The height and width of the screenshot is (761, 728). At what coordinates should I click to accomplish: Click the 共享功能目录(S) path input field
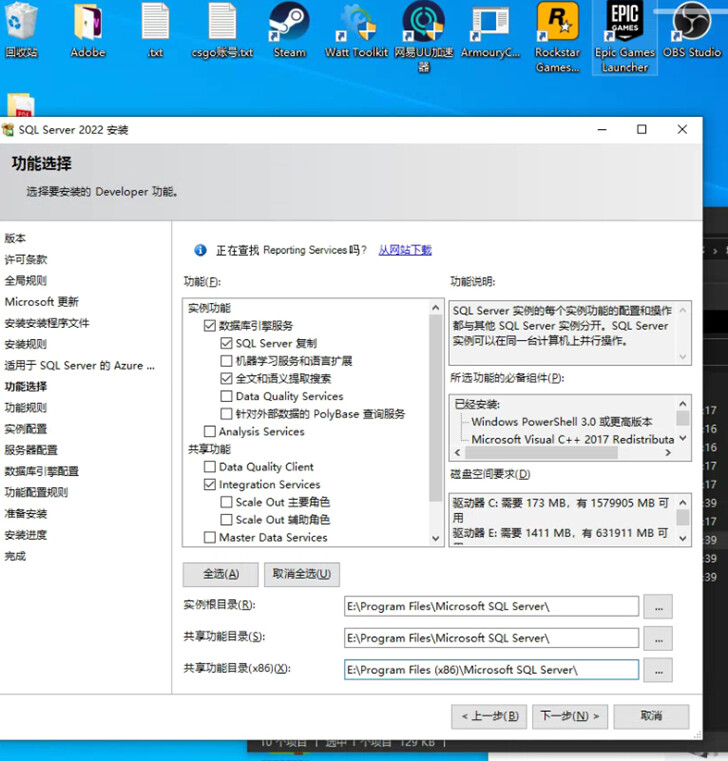491,638
